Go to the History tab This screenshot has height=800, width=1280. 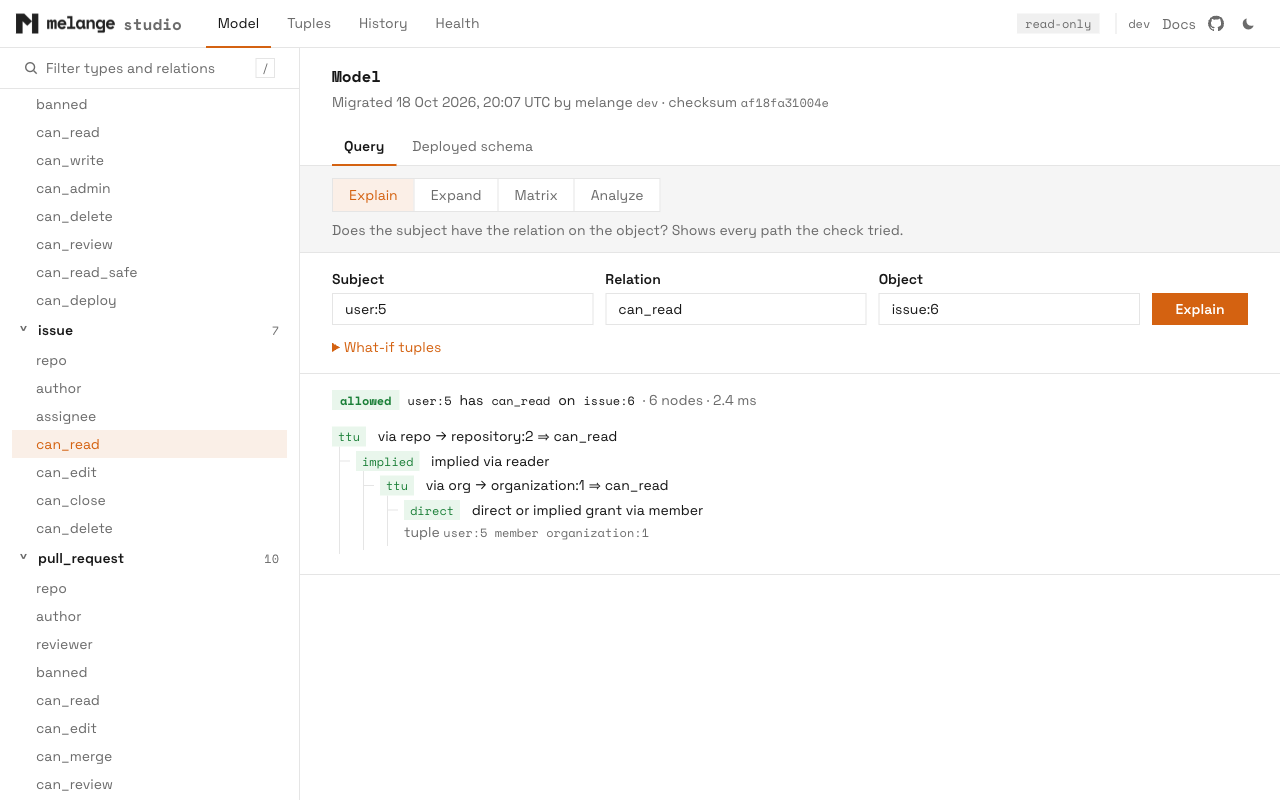(383, 23)
